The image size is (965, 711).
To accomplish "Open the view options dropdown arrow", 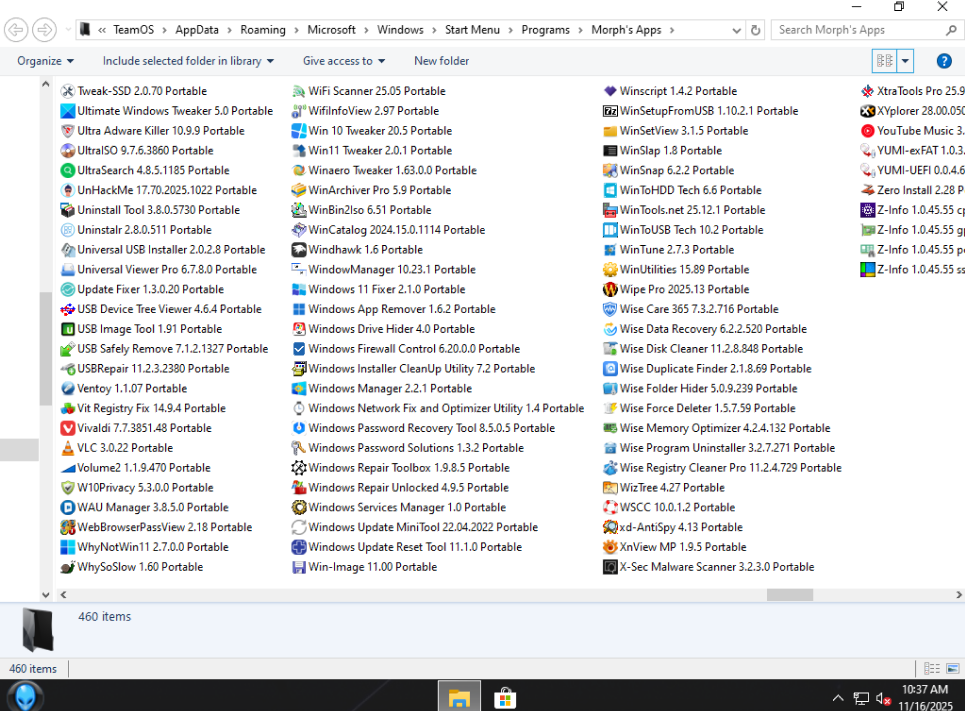I will click(905, 61).
